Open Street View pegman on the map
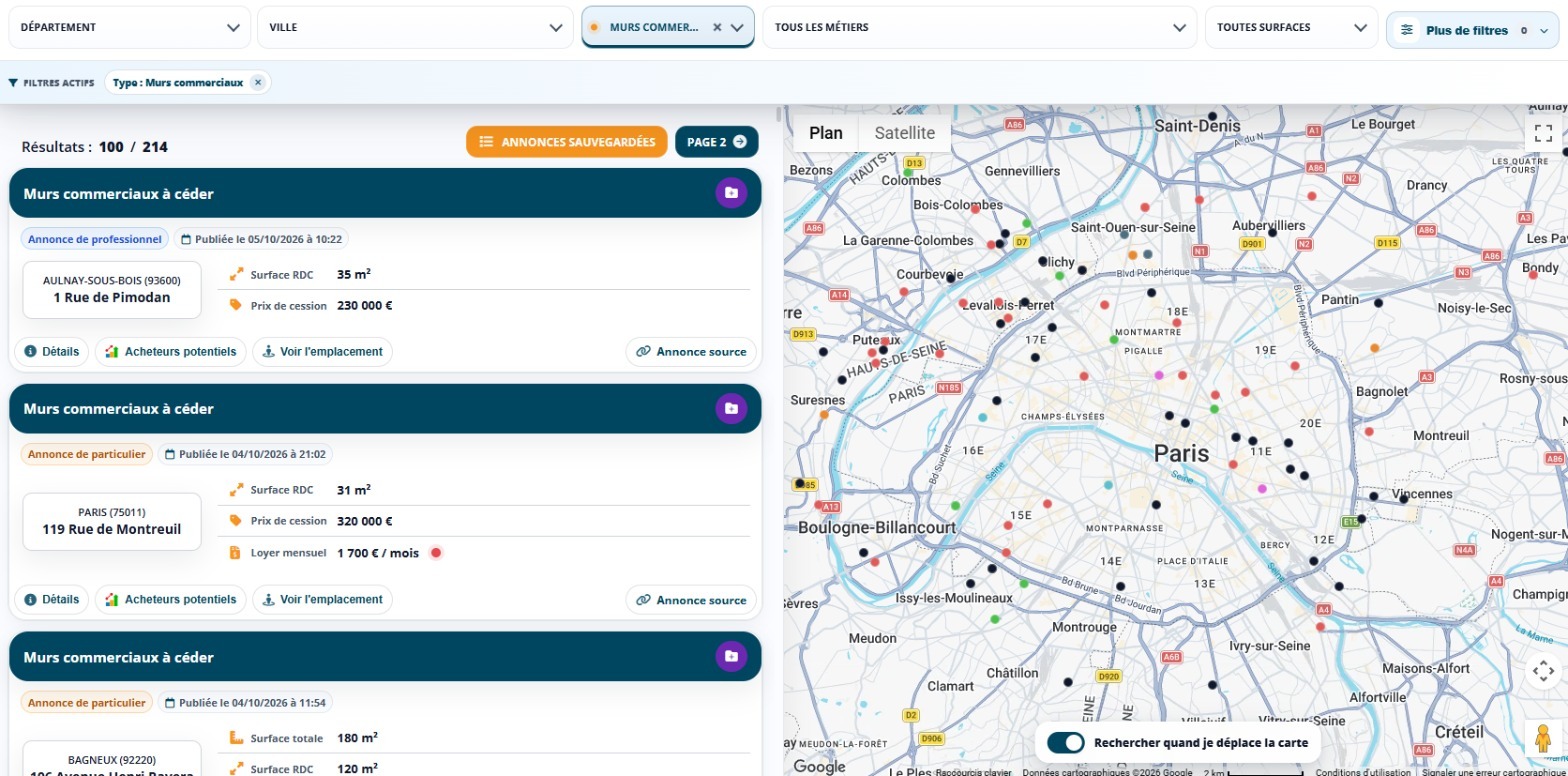This screenshot has width=1568, height=776. [1543, 738]
